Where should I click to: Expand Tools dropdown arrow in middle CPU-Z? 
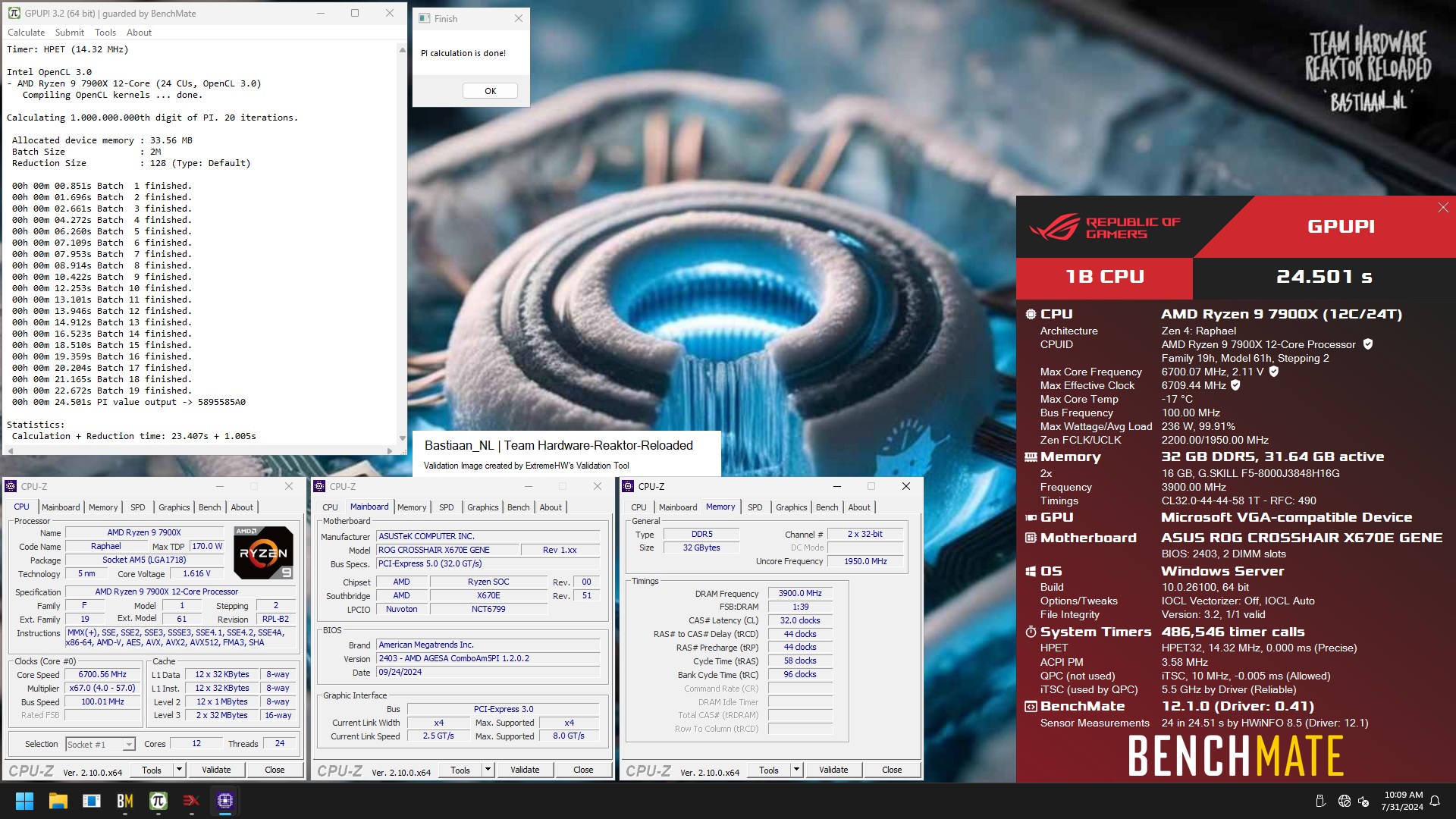click(x=488, y=770)
